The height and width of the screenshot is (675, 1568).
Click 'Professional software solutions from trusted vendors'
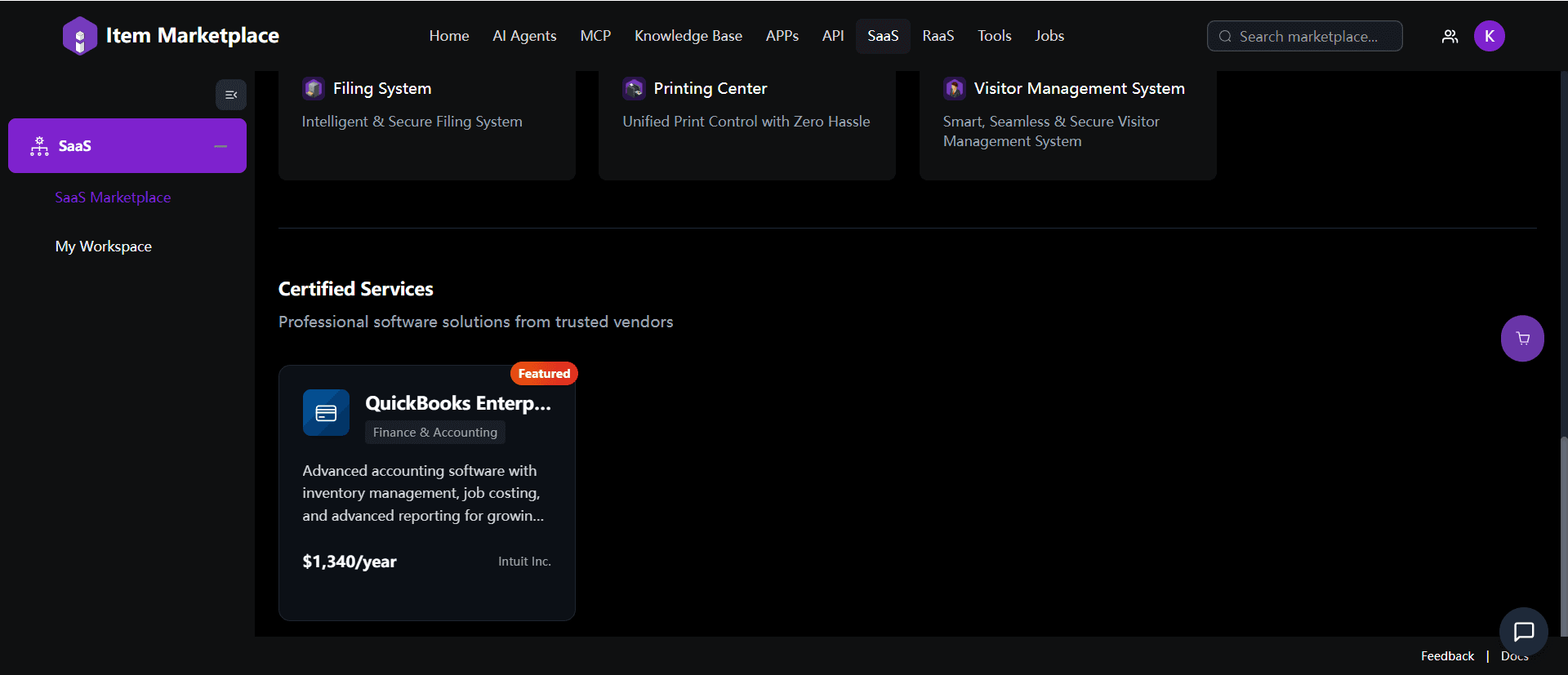[476, 322]
